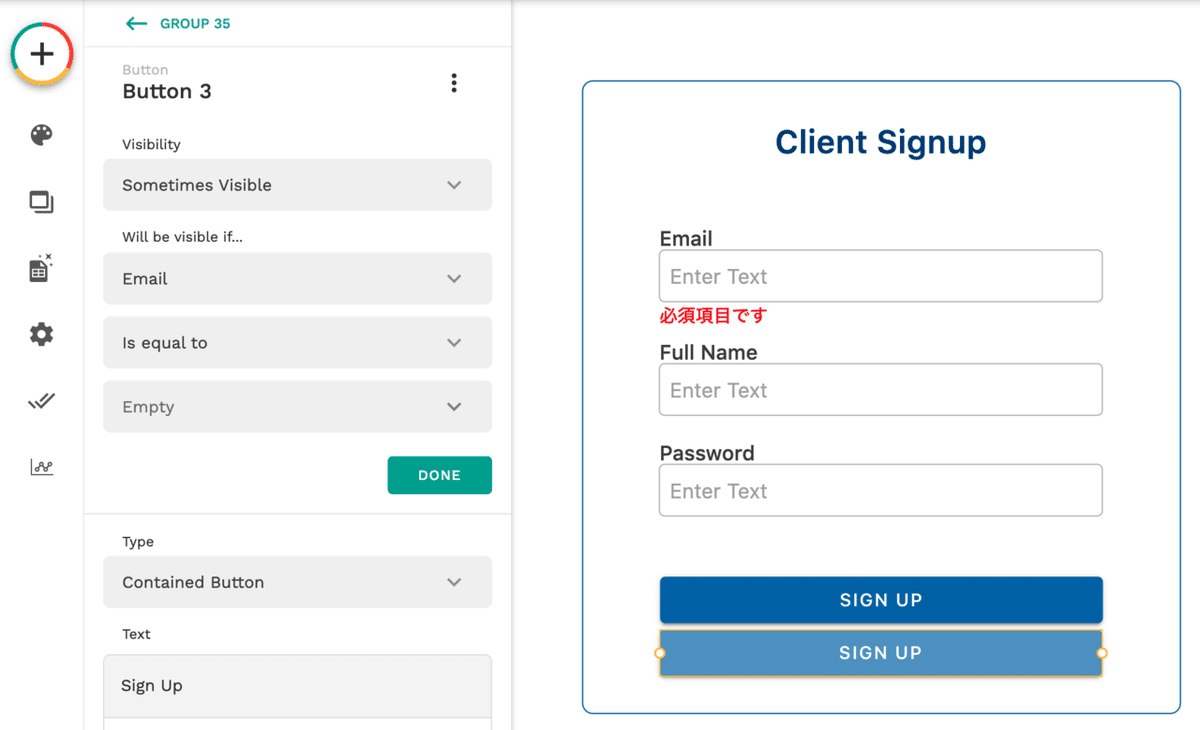Image resolution: width=1200 pixels, height=730 pixels.
Task: Open Button 3 three-dot options menu
Action: click(x=454, y=83)
